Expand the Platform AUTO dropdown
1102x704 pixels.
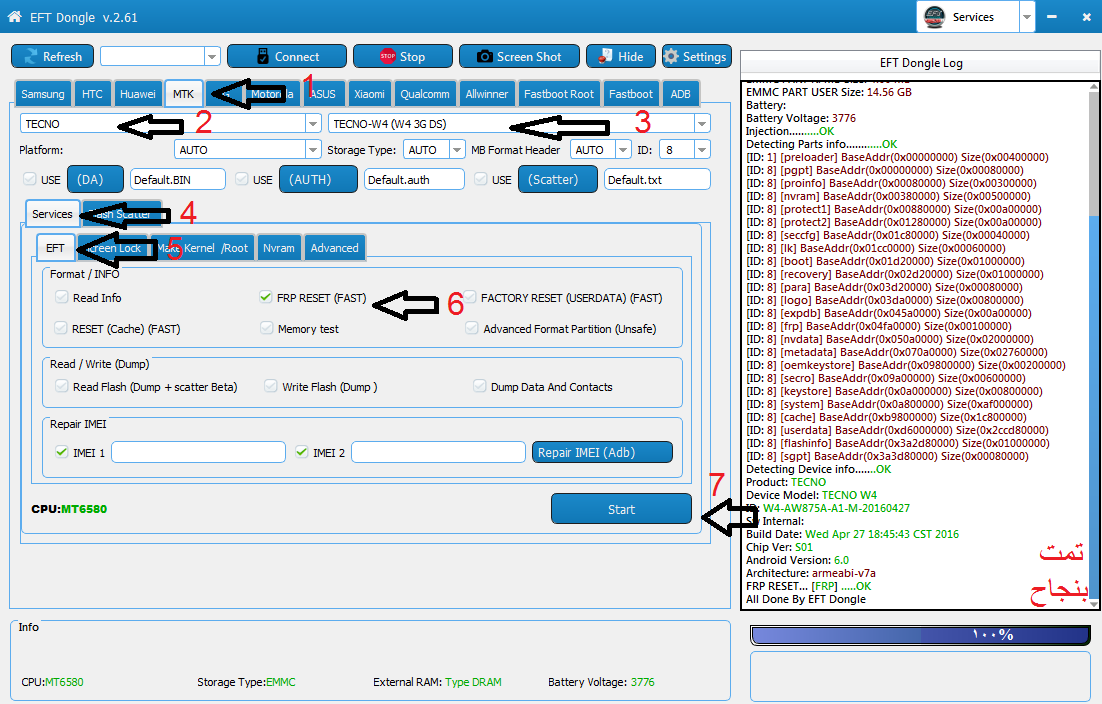click(313, 150)
